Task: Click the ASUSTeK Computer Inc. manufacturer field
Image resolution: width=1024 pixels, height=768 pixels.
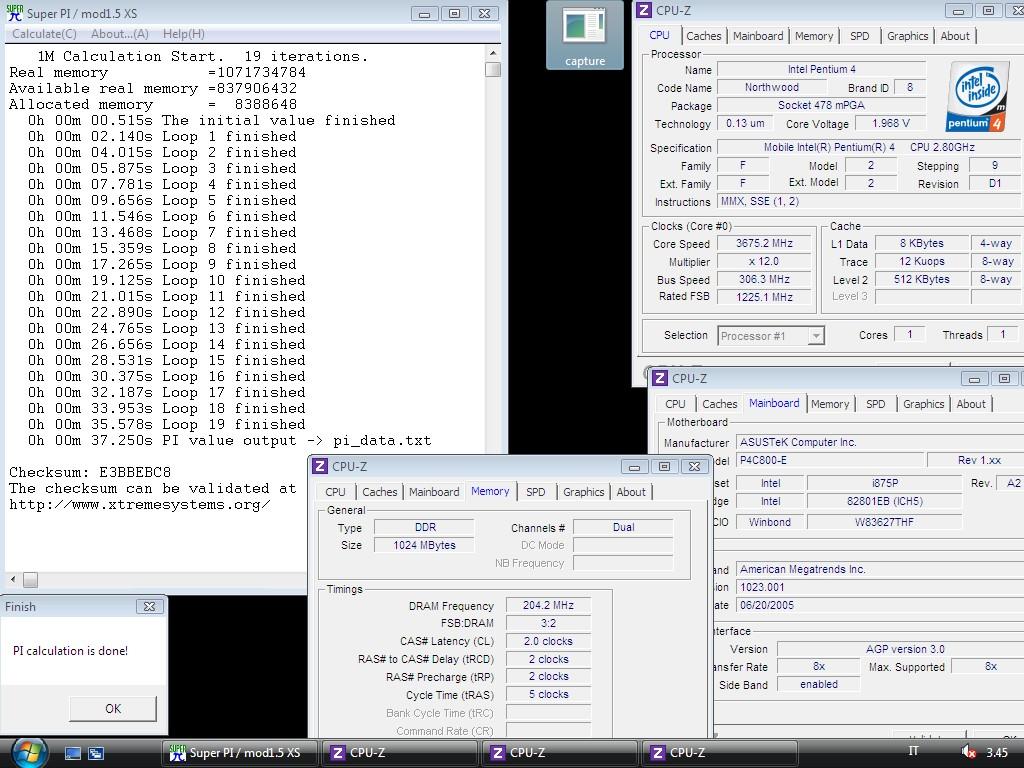Action: click(880, 442)
